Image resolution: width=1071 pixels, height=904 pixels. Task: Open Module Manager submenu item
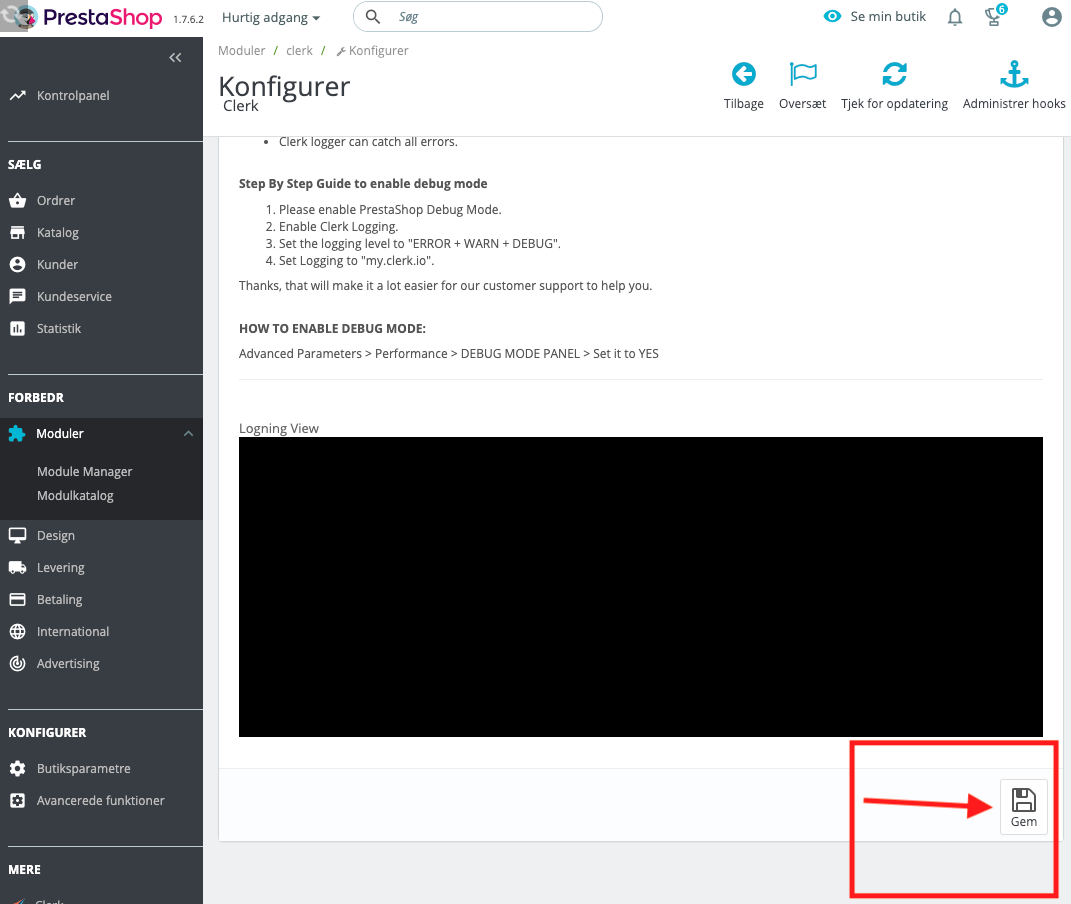tap(85, 472)
